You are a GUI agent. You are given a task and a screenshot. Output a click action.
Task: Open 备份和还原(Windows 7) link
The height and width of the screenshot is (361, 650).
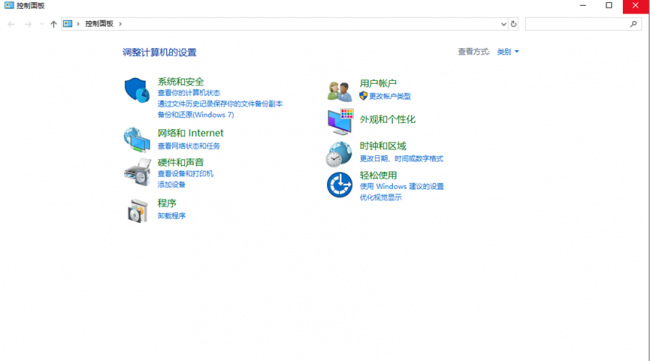coord(196,115)
